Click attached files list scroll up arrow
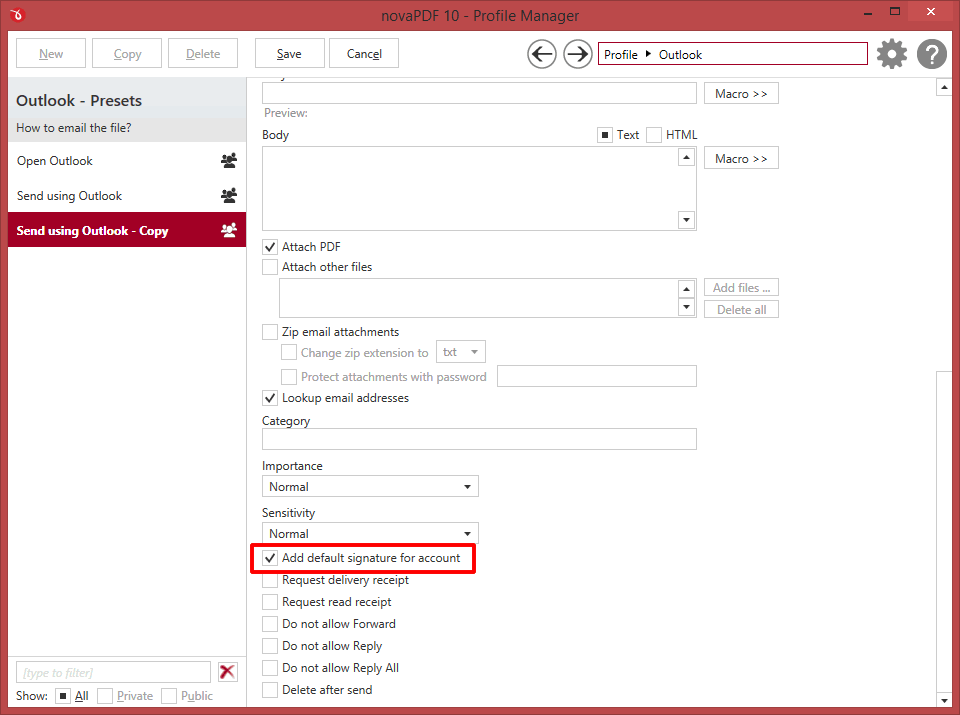 point(686,289)
